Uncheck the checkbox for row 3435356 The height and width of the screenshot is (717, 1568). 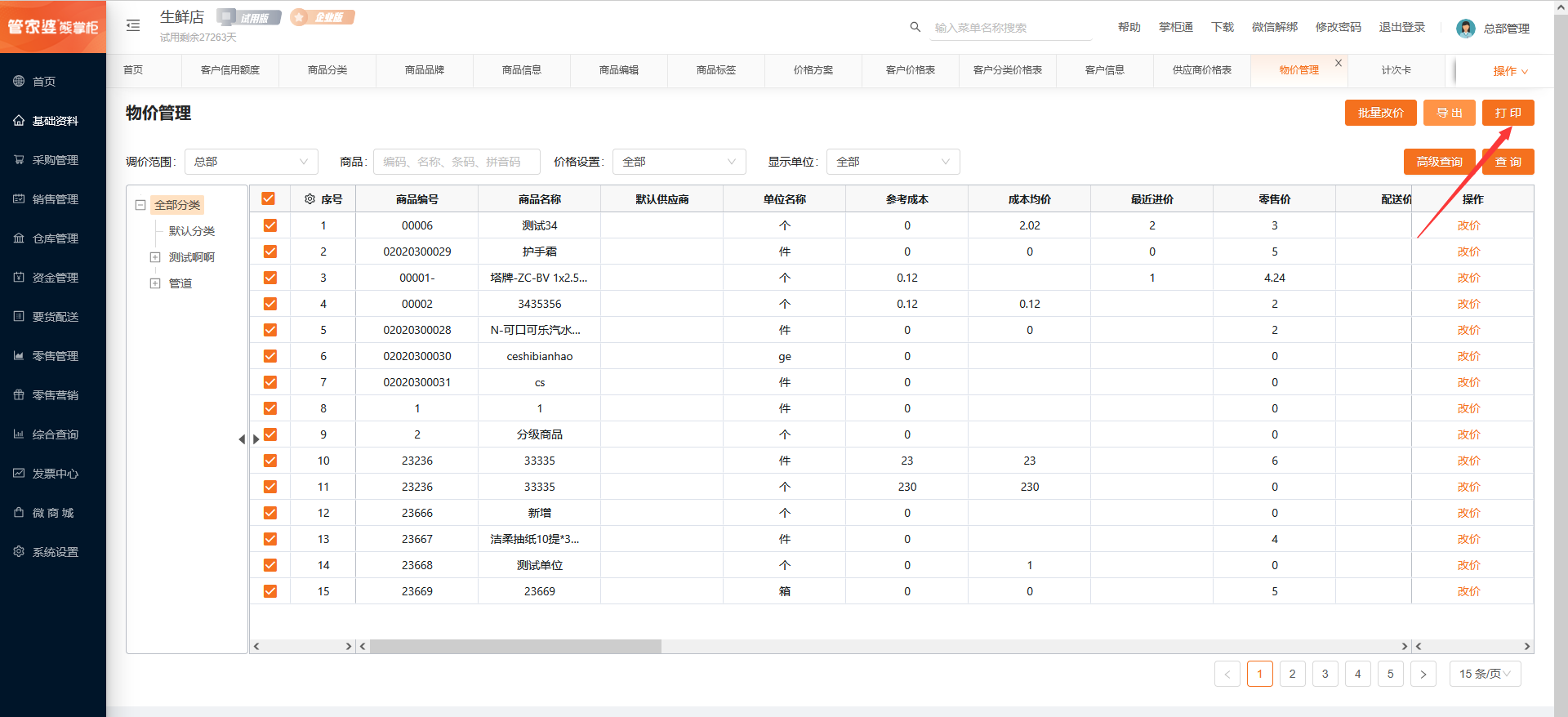pyautogui.click(x=270, y=304)
